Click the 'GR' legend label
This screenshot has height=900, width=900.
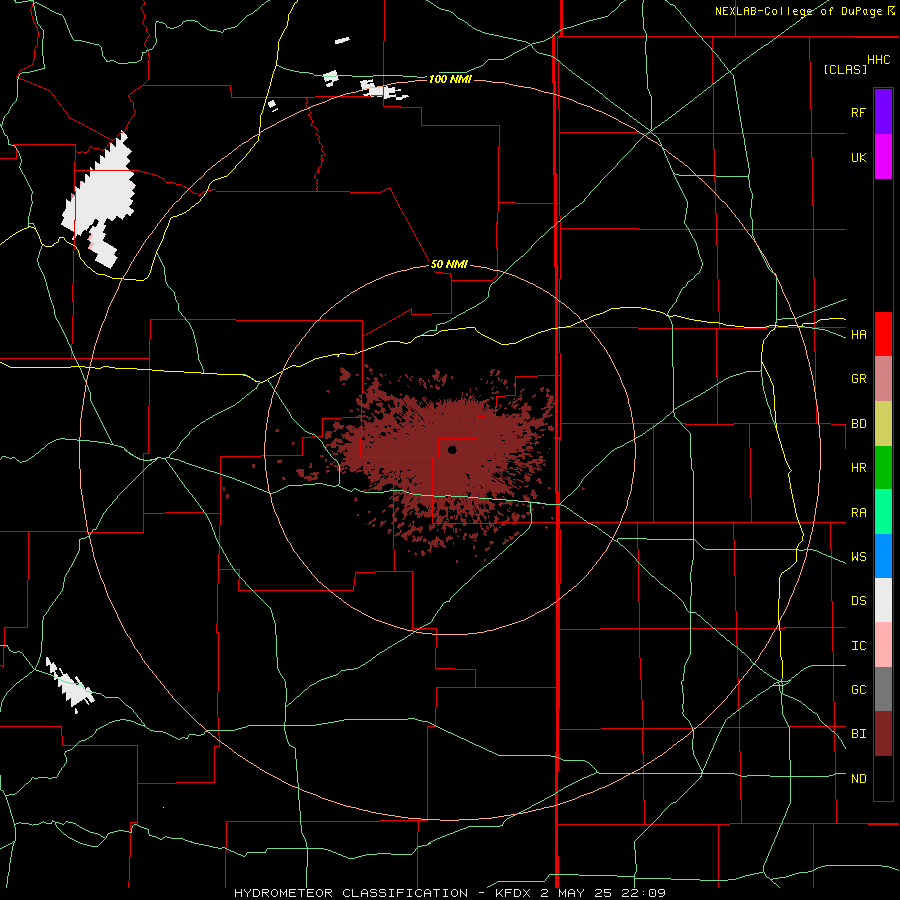coord(858,379)
